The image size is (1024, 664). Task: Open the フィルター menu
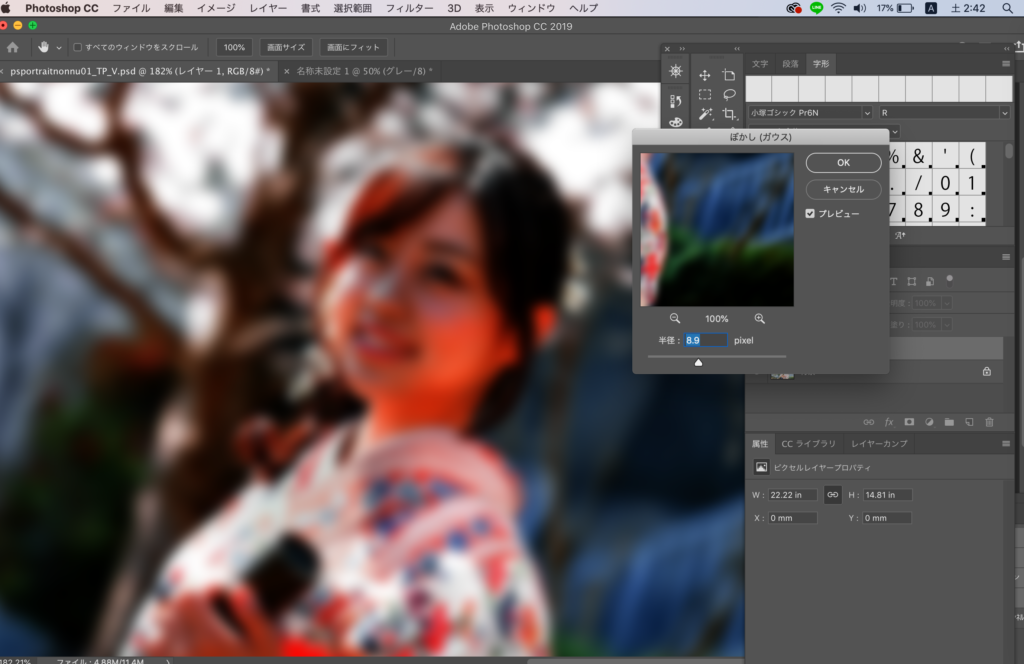click(x=409, y=8)
